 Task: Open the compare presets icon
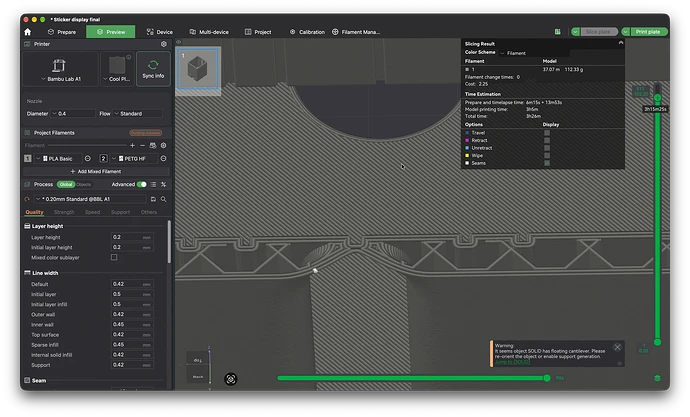164,184
